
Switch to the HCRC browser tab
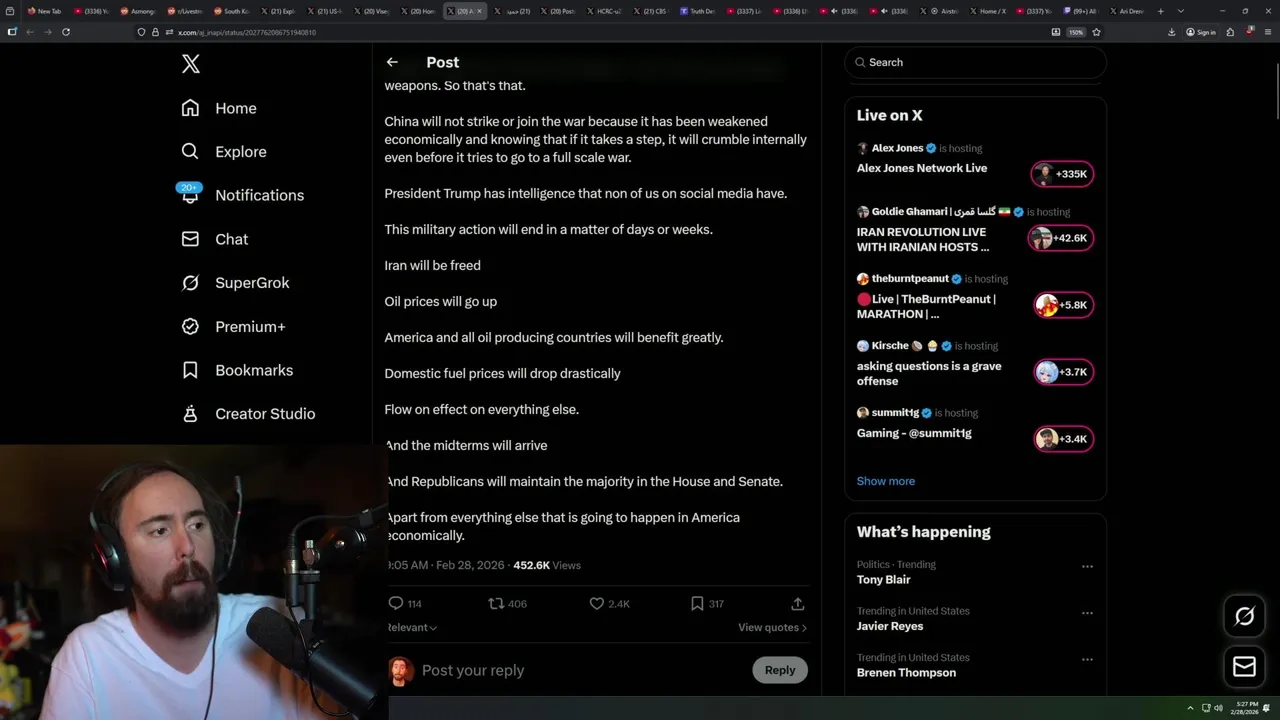click(603, 11)
